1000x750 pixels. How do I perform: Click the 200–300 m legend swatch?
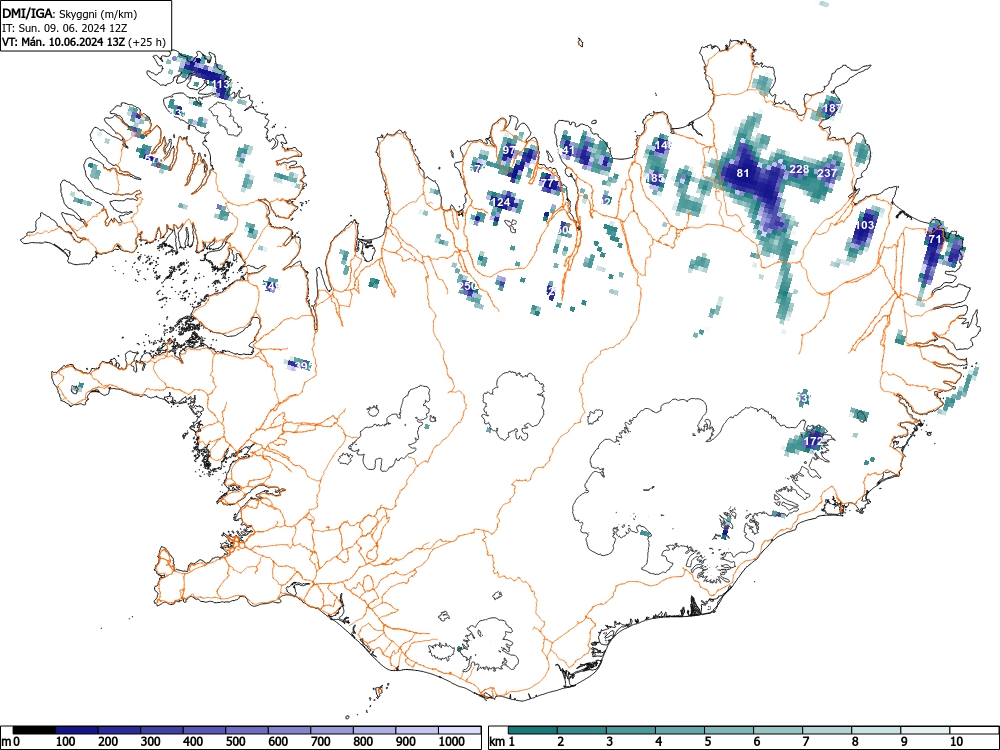[x=120, y=730]
